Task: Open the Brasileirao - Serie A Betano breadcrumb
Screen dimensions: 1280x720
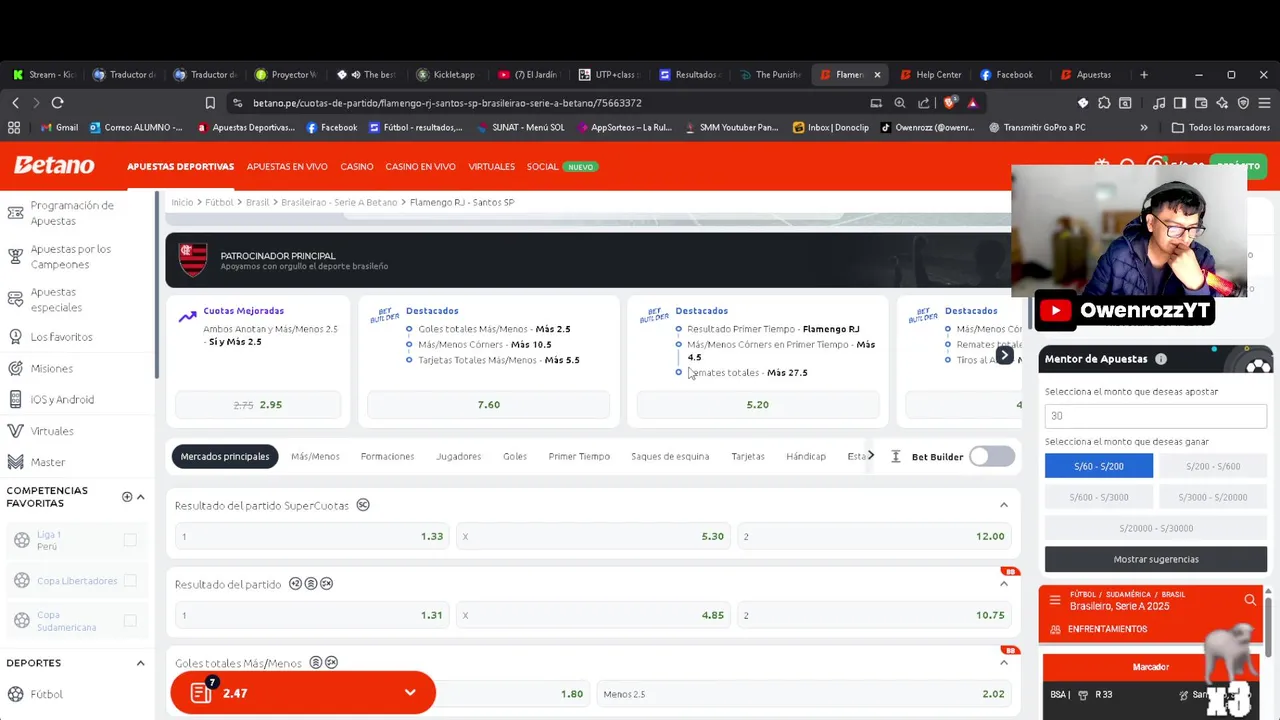Action: [x=339, y=202]
